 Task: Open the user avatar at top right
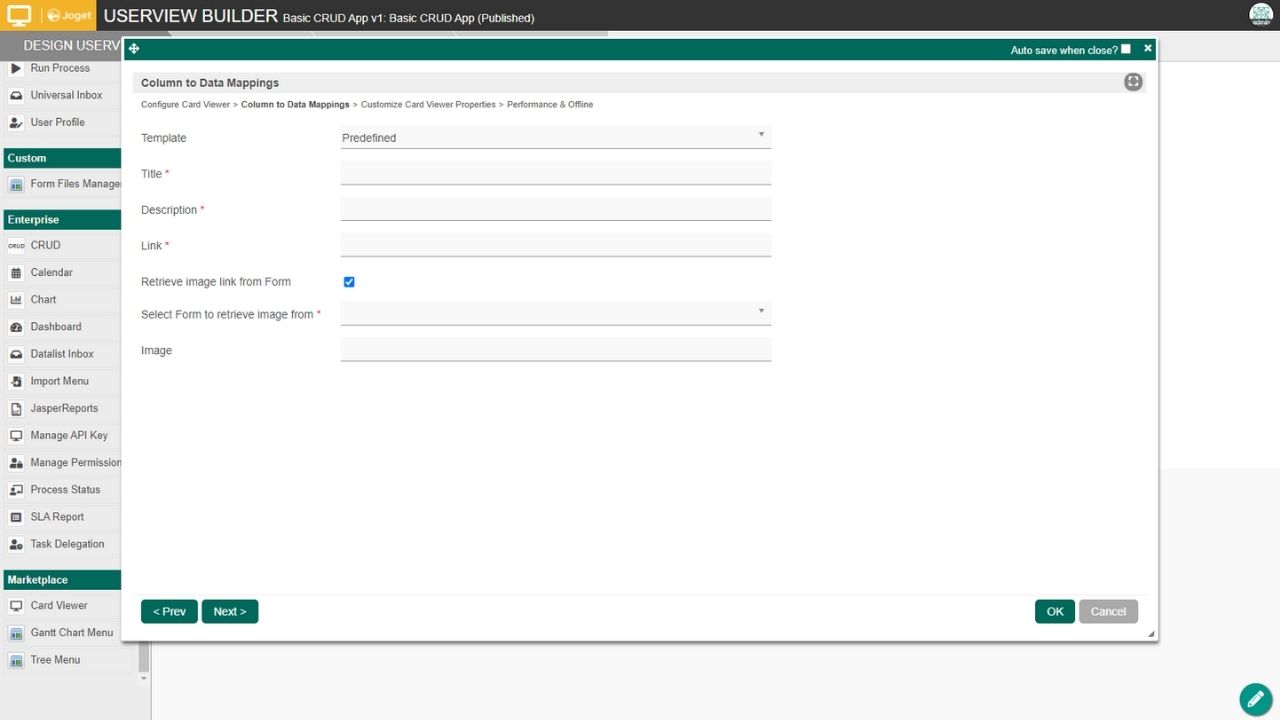(1261, 15)
